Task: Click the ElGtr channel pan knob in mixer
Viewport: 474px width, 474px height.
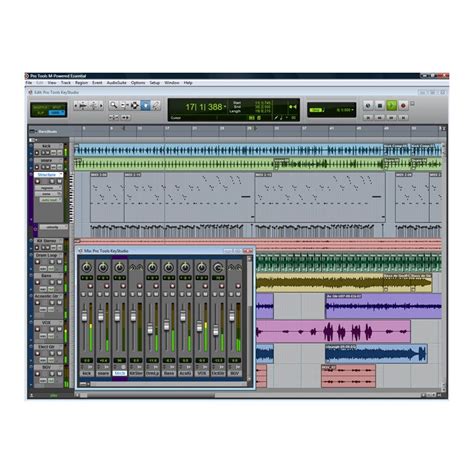Action: [218, 267]
